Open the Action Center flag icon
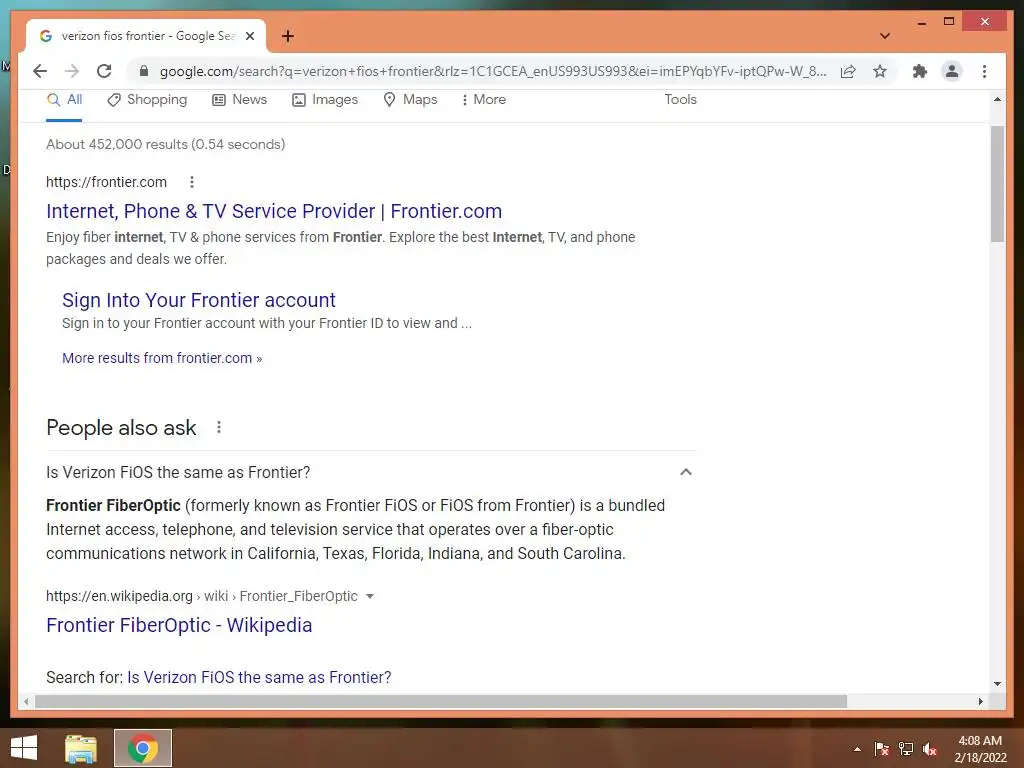This screenshot has width=1024, height=768. 881,749
